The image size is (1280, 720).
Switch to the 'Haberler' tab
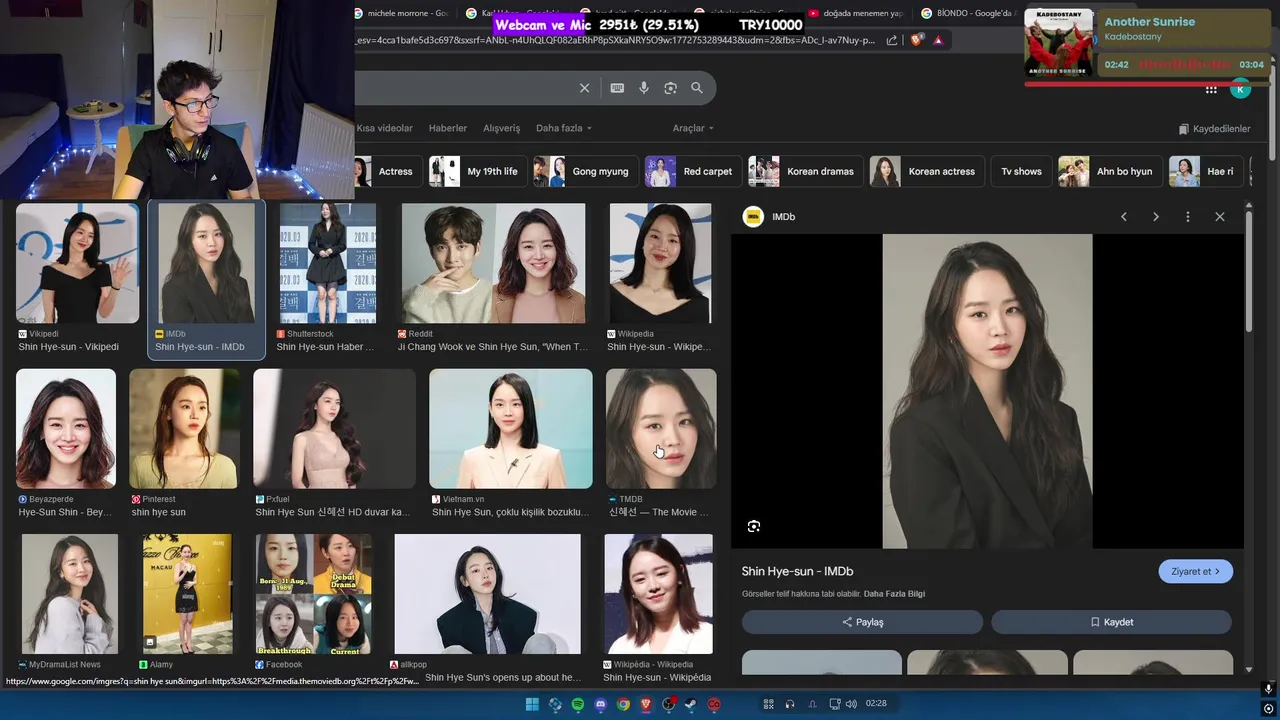448,128
